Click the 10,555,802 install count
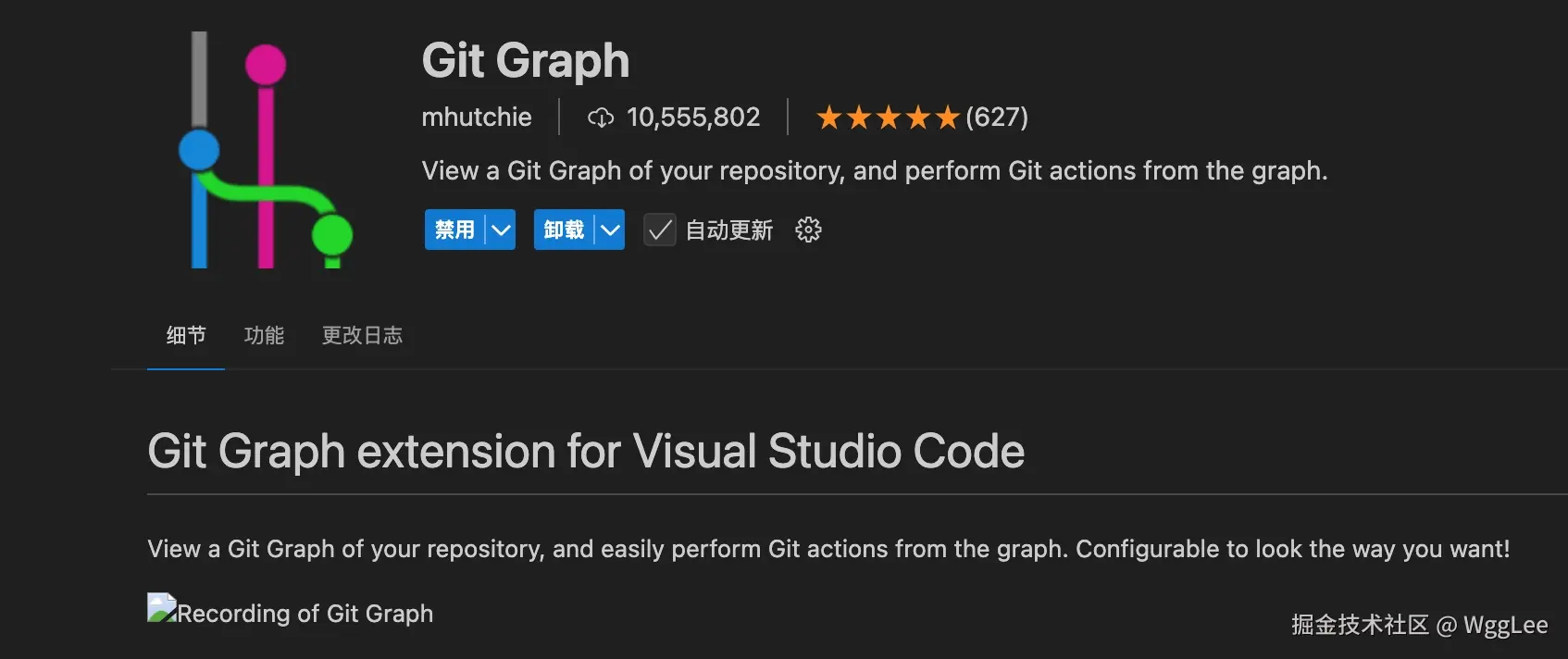 (693, 118)
